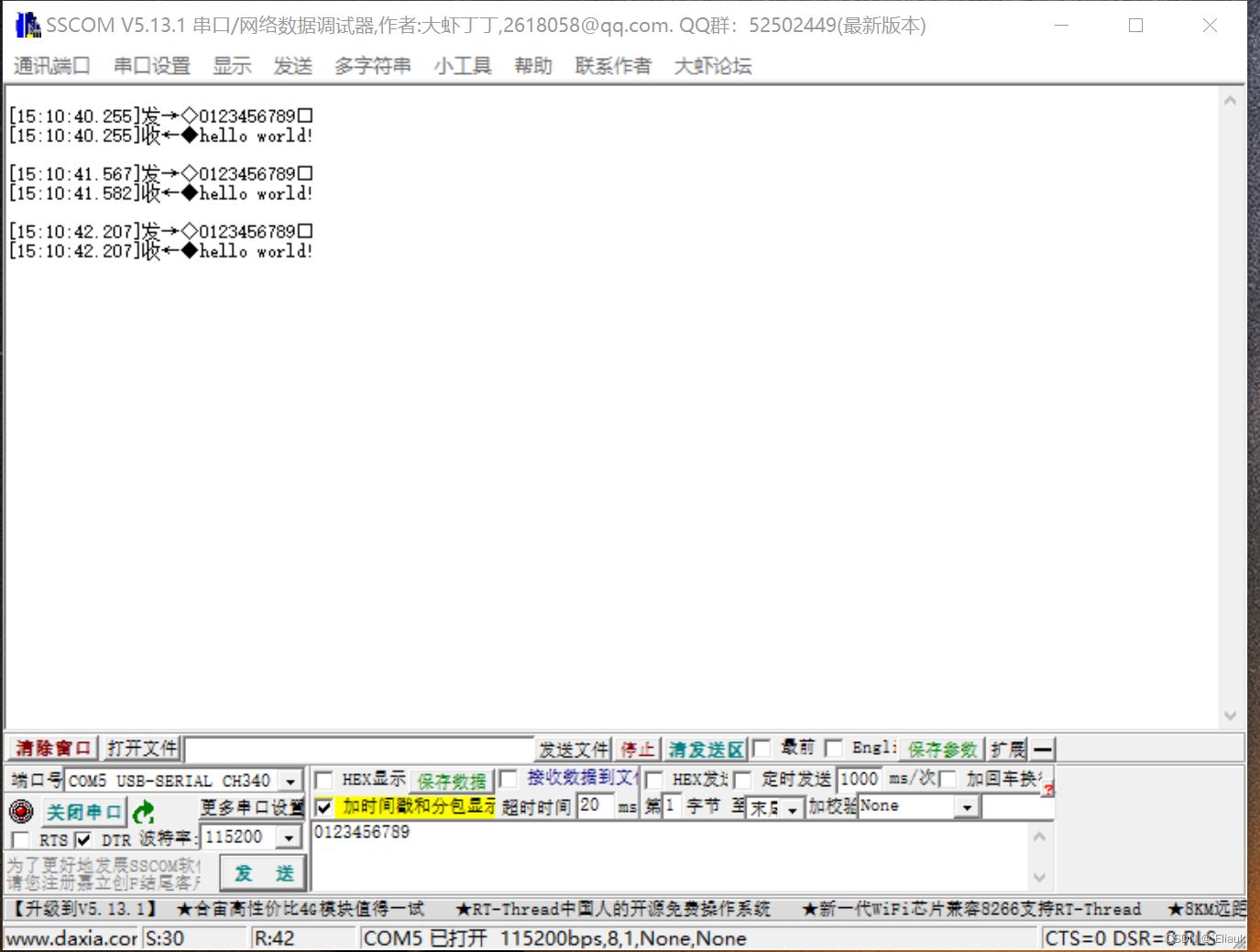Toggle 接收数据到文件 checkbox
Viewport: 1260px width, 952px height.
tap(509, 779)
